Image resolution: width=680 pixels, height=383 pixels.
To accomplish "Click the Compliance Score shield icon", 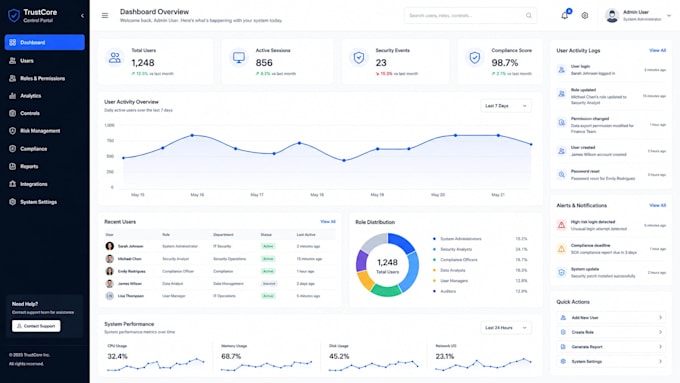I will pos(475,58).
